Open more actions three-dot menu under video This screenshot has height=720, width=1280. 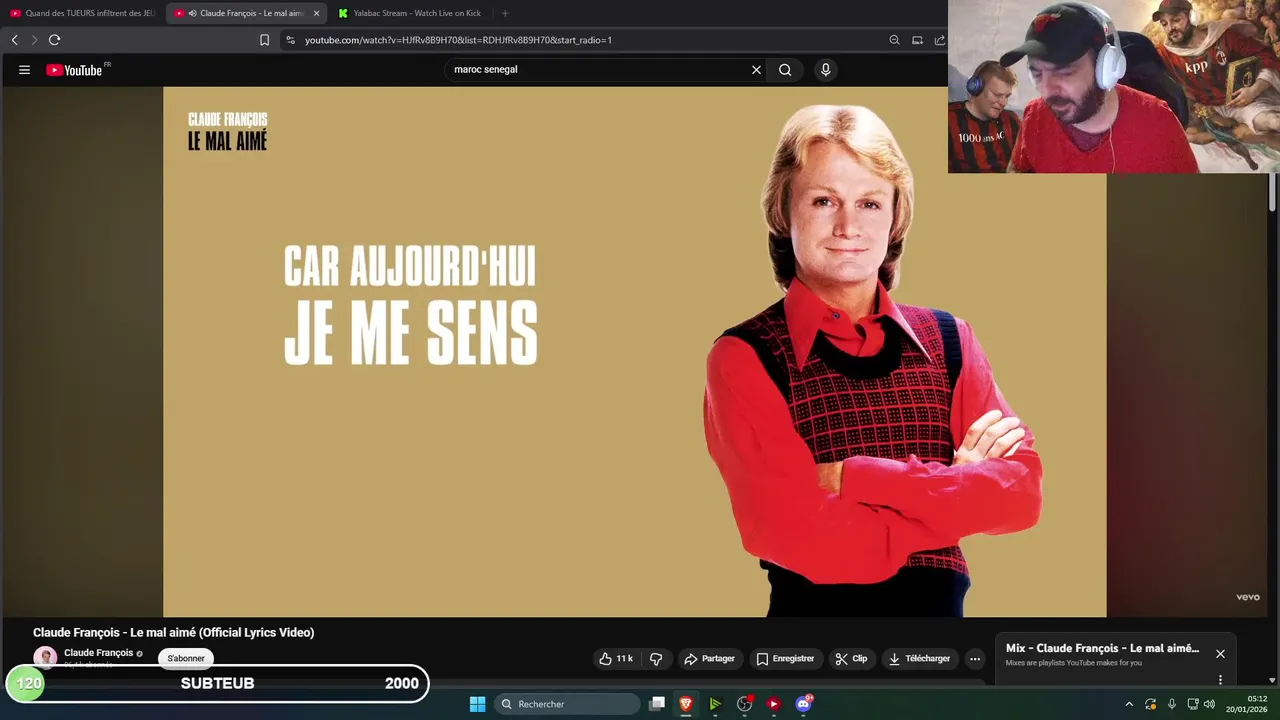975,659
